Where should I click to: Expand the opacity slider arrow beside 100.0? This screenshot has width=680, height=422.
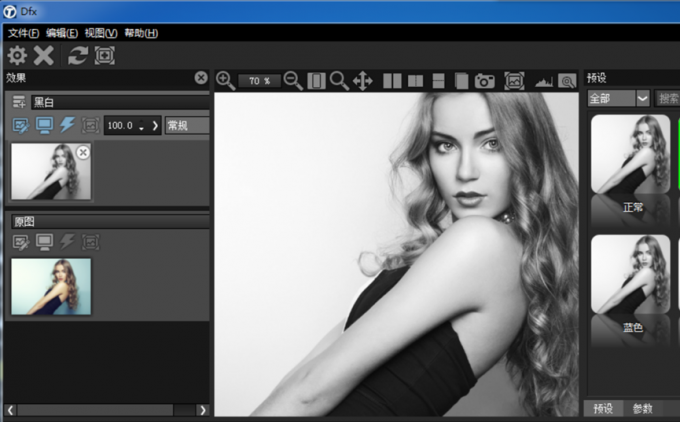155,126
